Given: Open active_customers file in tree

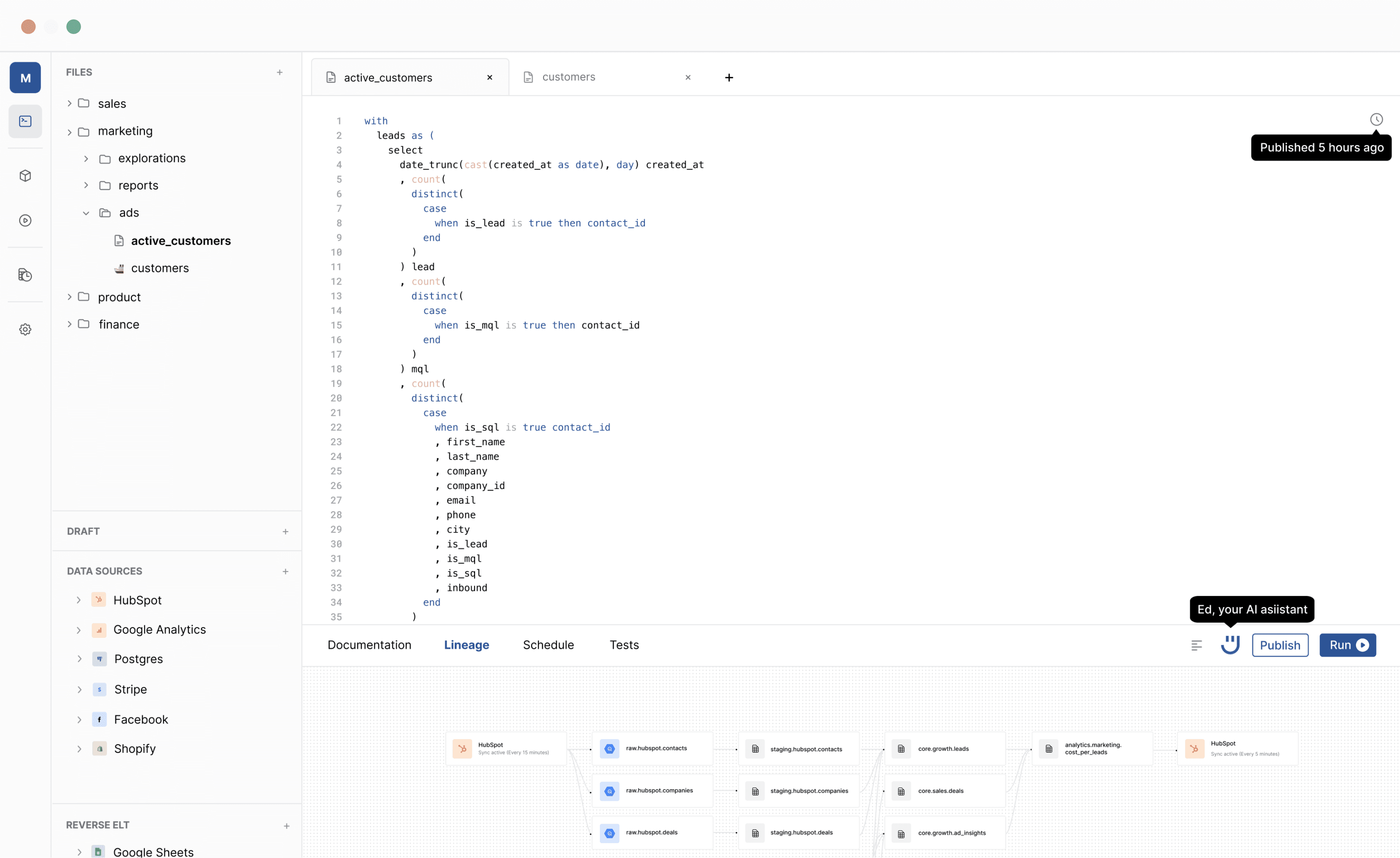Looking at the screenshot, I should click(x=172, y=241).
